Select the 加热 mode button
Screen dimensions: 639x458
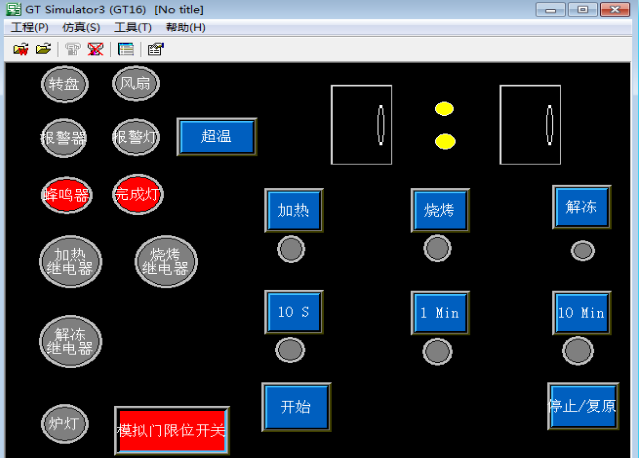point(294,210)
